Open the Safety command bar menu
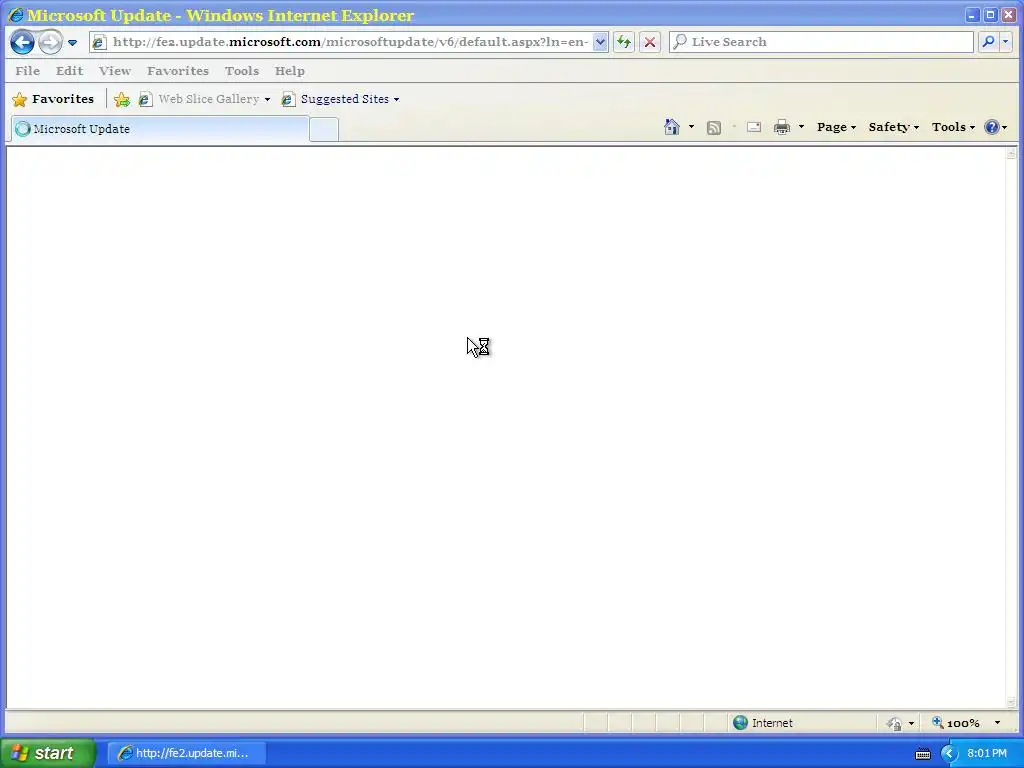Screen dimensions: 1024x768 click(893, 127)
